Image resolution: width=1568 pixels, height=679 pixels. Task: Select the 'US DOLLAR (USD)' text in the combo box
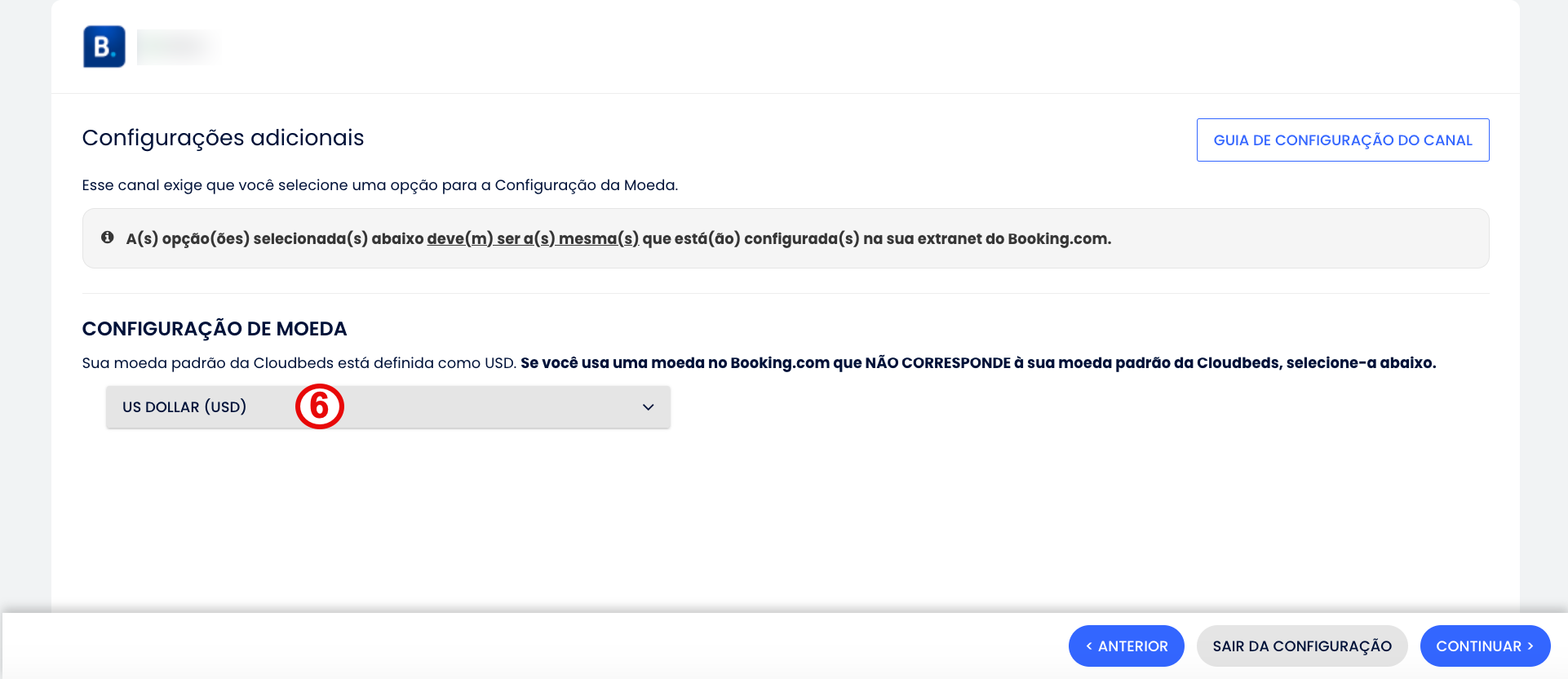[184, 407]
